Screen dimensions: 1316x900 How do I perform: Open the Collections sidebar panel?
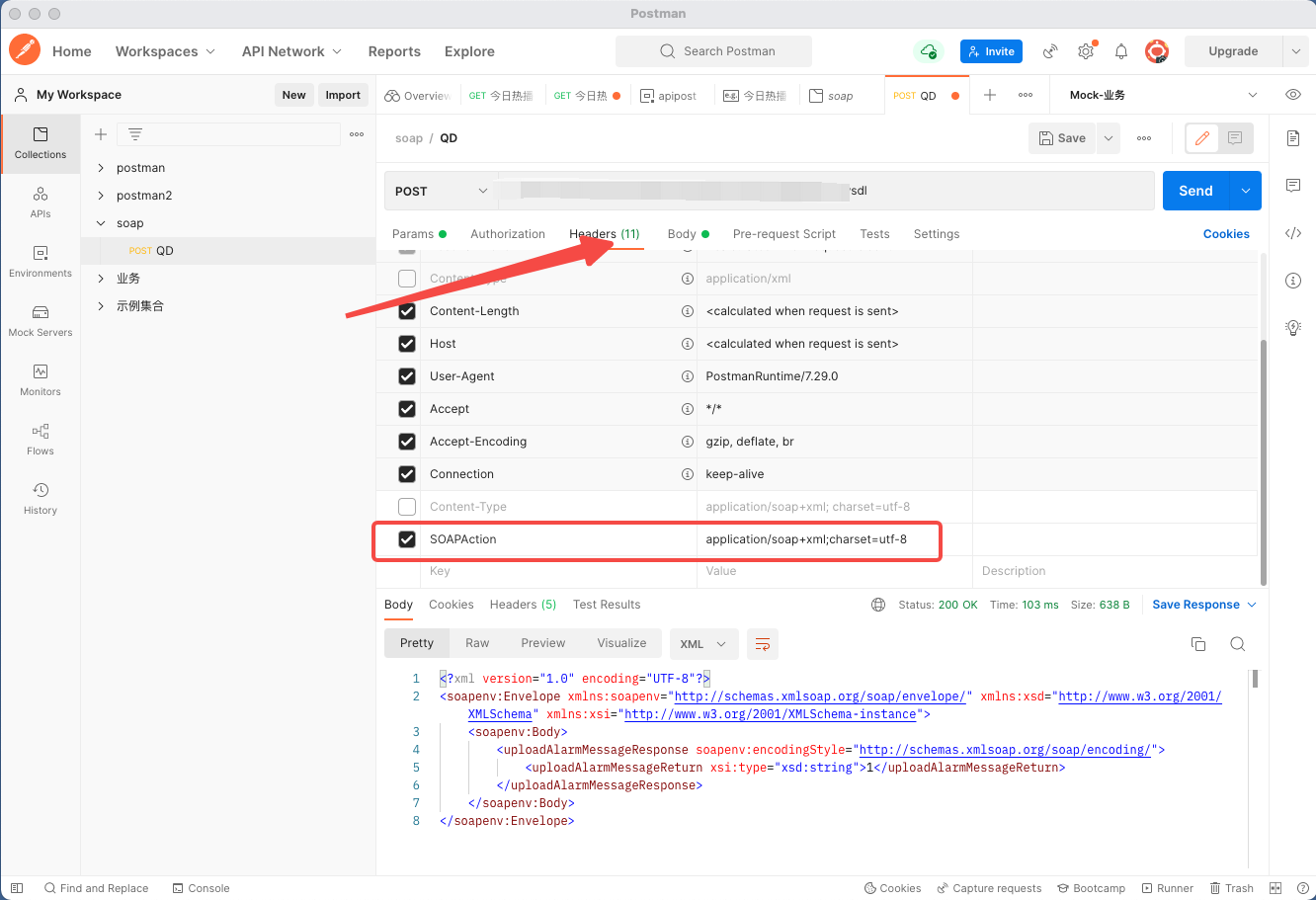[40, 143]
